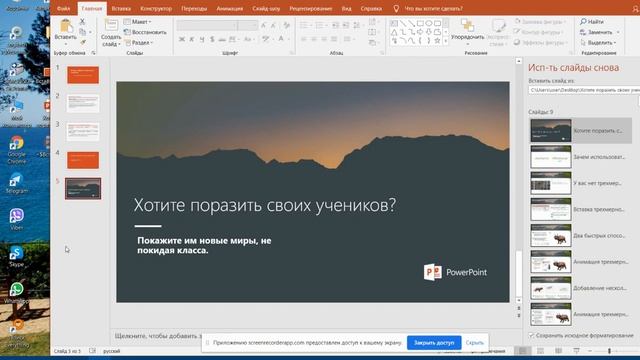Click the Упорядочить arrange icon

point(467,26)
